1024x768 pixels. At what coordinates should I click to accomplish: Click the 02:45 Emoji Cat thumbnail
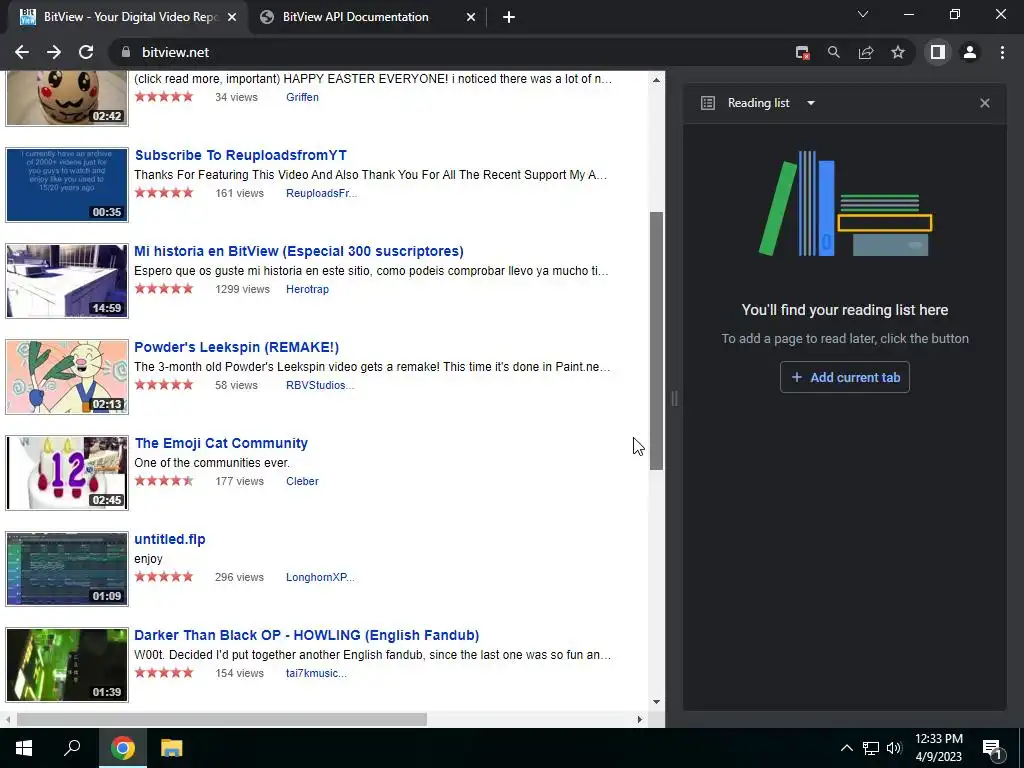[x=67, y=473]
